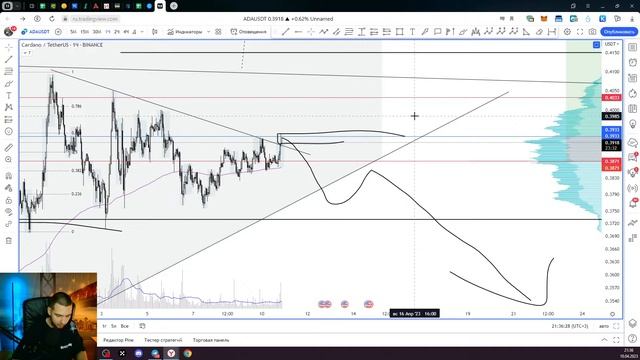Click the blue Publish button

click(x=619, y=32)
